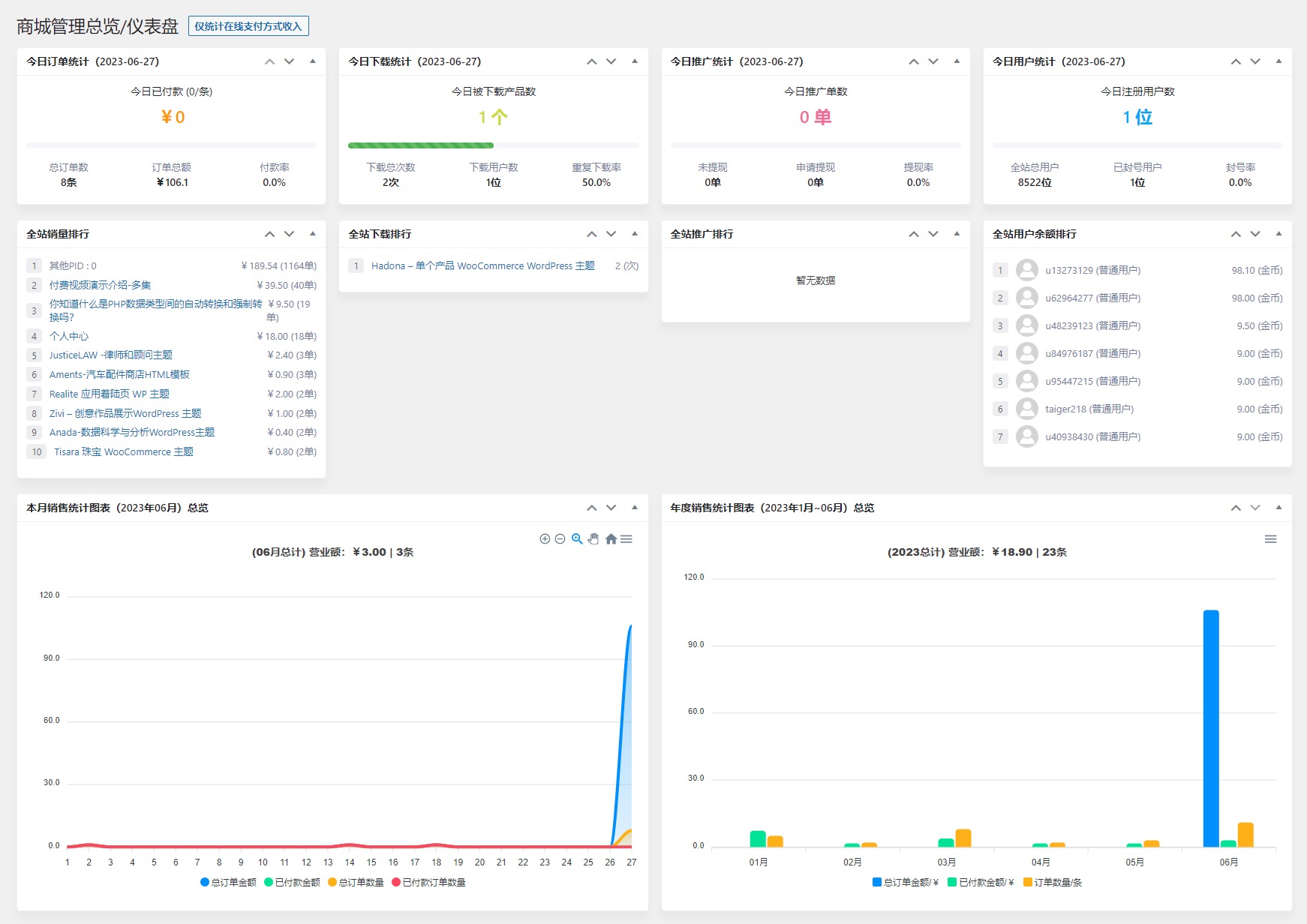The height and width of the screenshot is (924, 1307).
Task: Move 年度销售统计图表 panel up with chevron
Action: [1235, 508]
